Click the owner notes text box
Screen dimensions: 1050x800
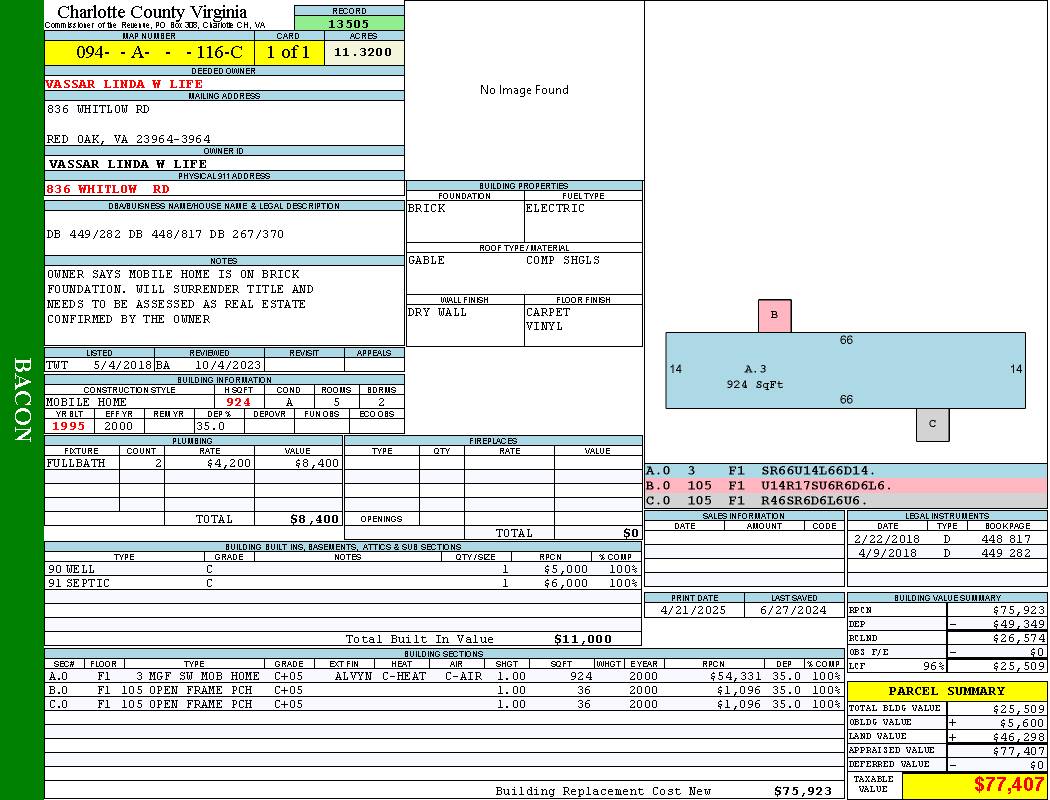224,305
